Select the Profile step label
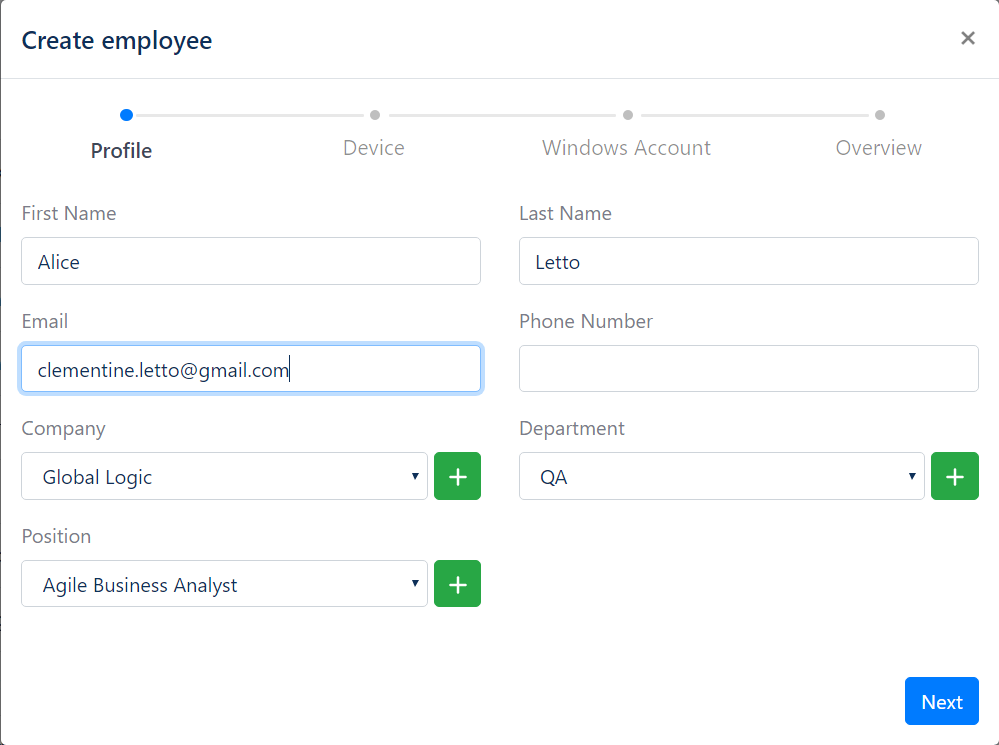 (121, 151)
